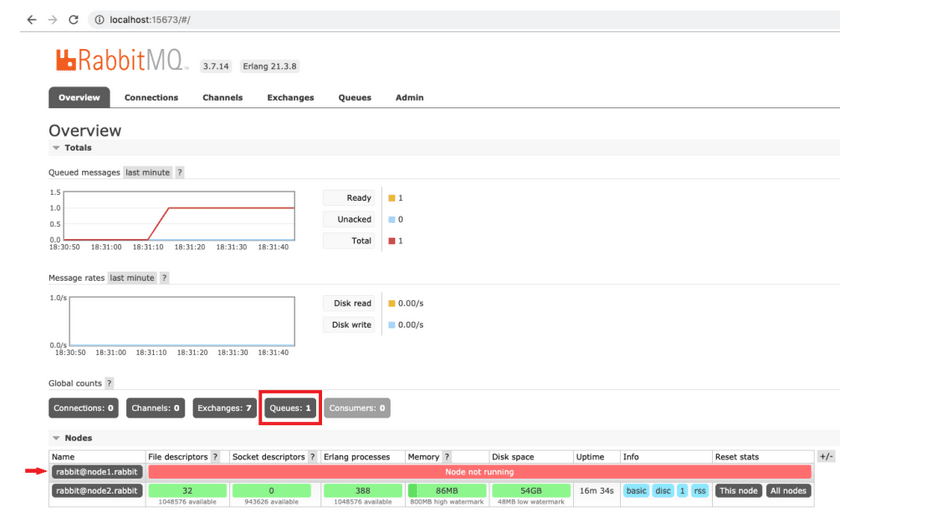The height and width of the screenshot is (526, 937).
Task: Open help for Socket descriptors column
Action: [x=313, y=457]
